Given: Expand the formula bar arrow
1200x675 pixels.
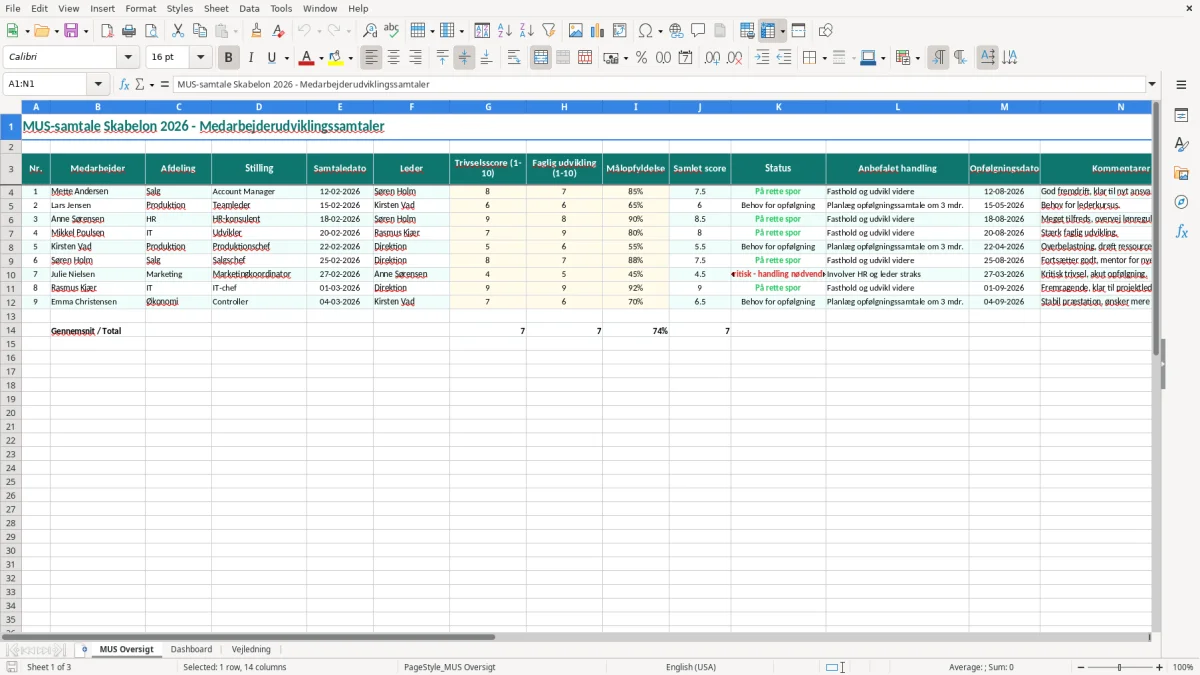Looking at the screenshot, I should point(1152,84).
